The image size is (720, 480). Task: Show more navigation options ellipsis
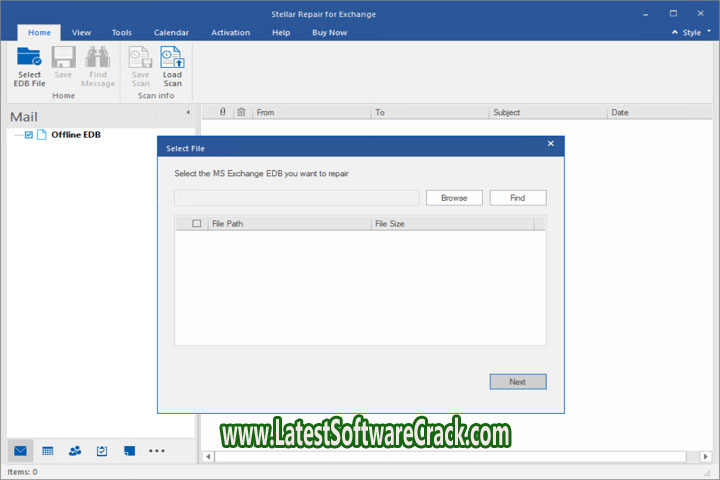(x=157, y=451)
